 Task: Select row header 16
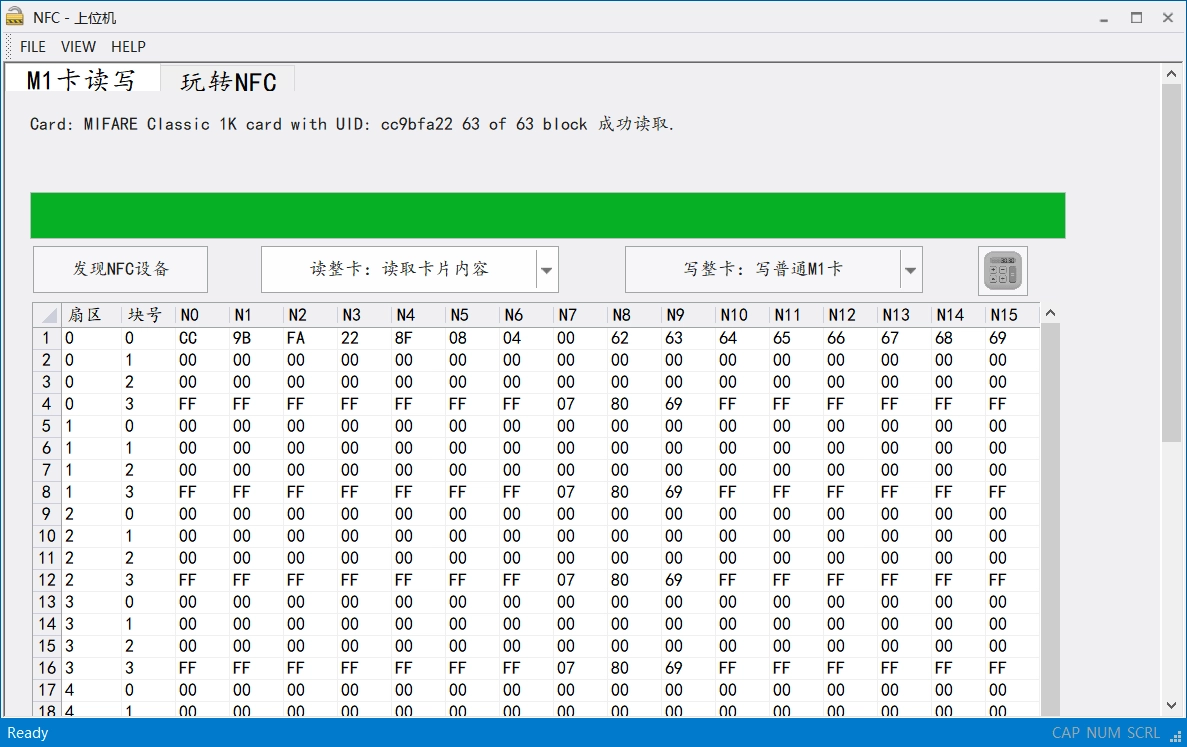(47, 668)
